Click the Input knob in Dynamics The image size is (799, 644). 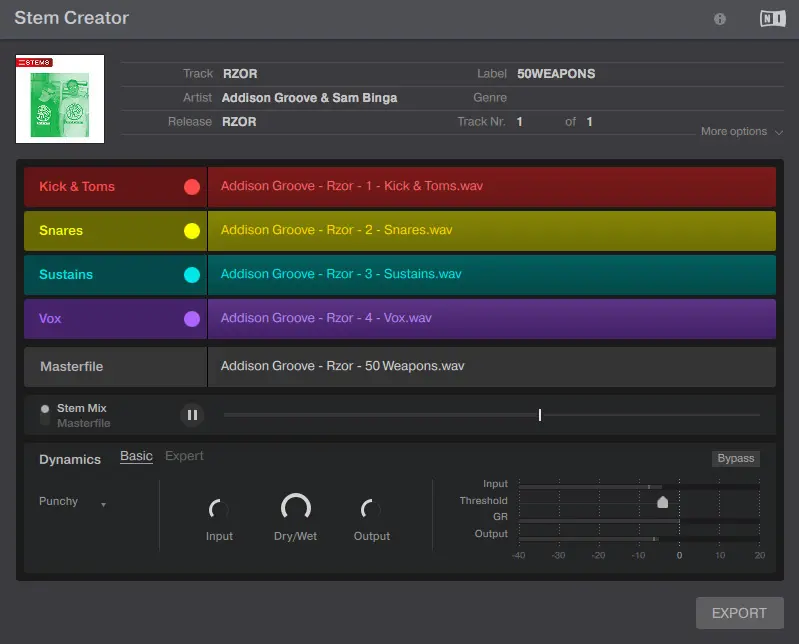[x=219, y=510]
